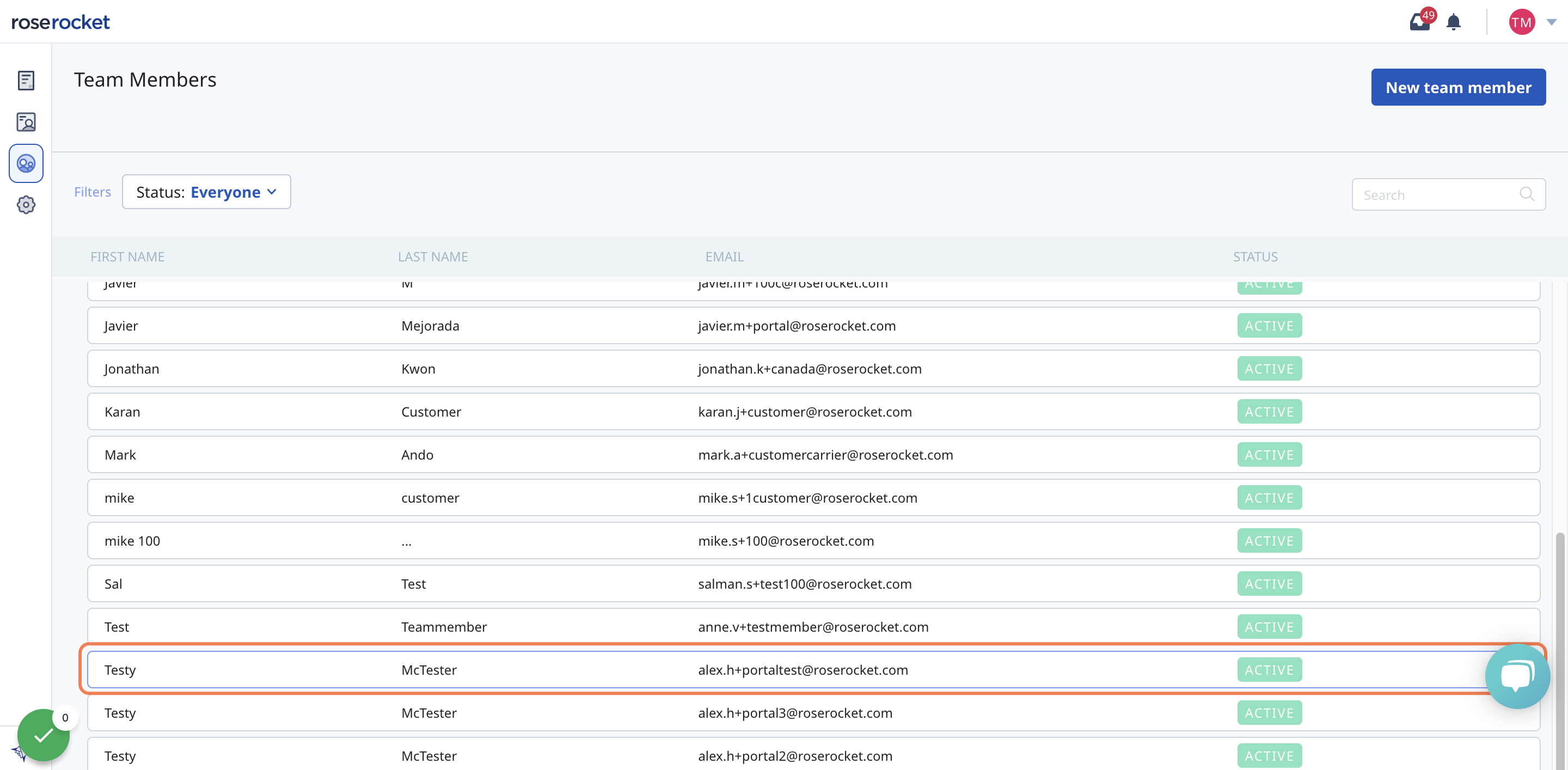Click the New team member button

[1458, 87]
